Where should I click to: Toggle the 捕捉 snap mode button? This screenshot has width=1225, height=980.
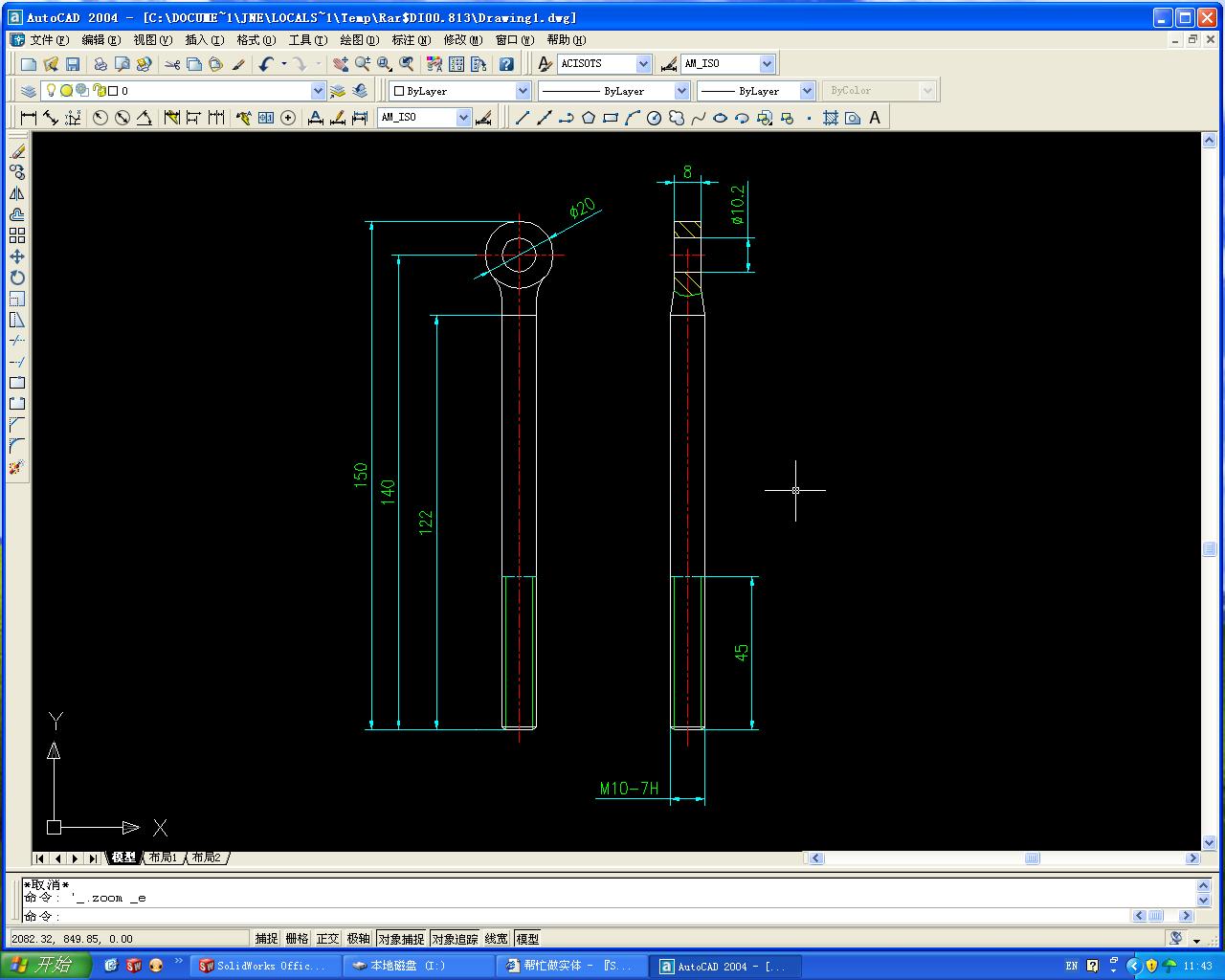click(x=266, y=939)
